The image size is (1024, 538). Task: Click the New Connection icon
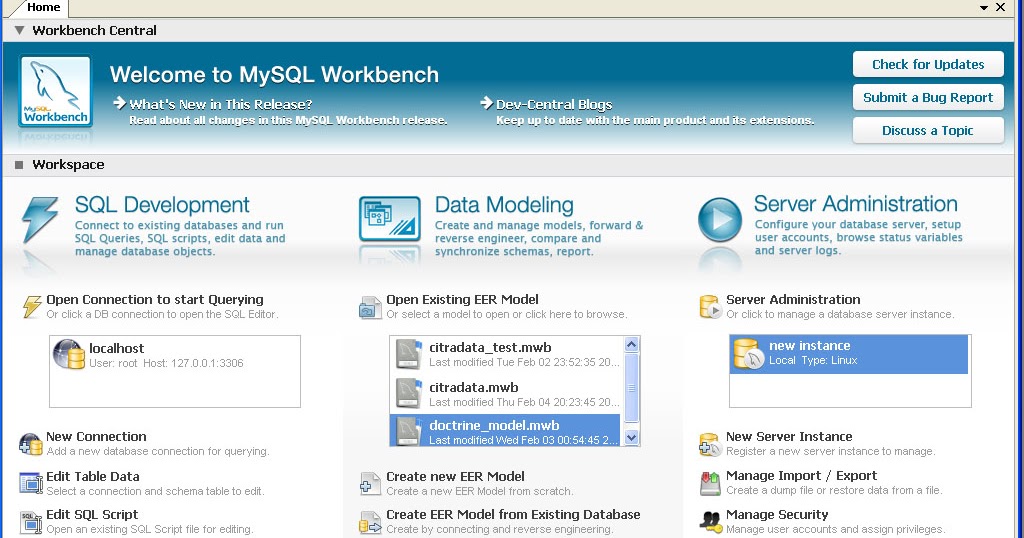(x=31, y=444)
